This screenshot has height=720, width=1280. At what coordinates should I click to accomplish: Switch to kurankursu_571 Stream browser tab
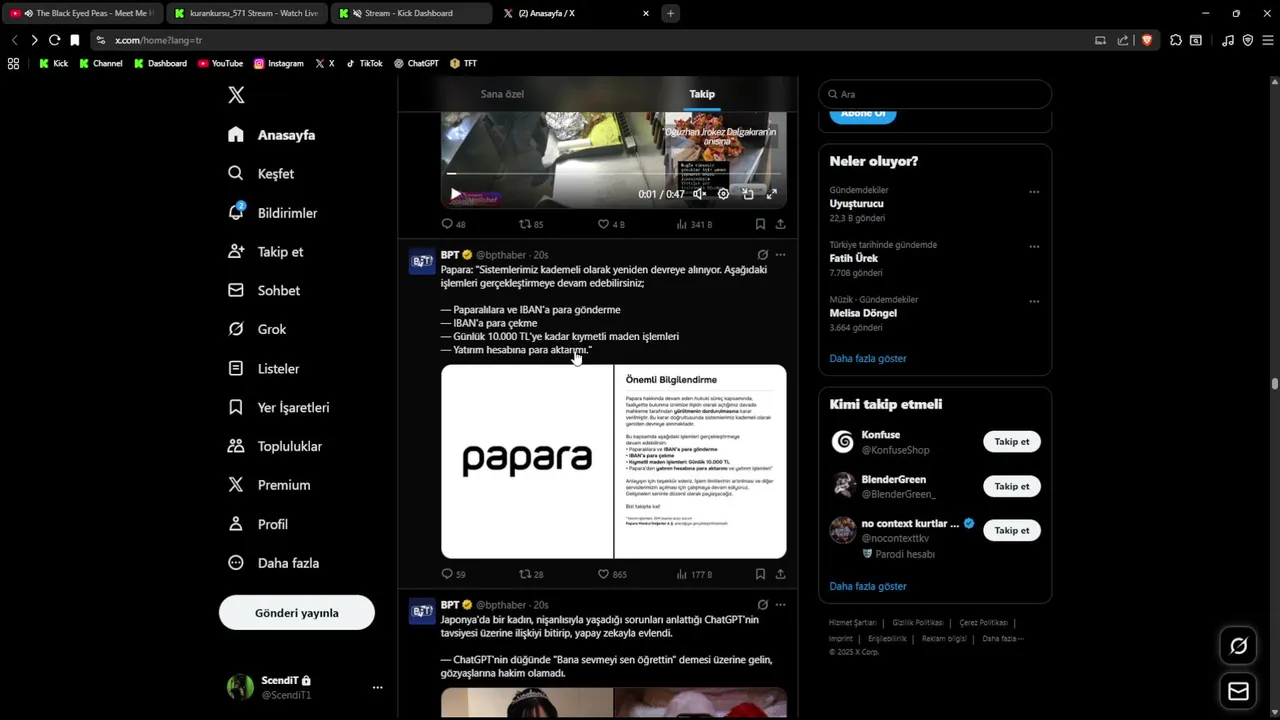[x=245, y=13]
